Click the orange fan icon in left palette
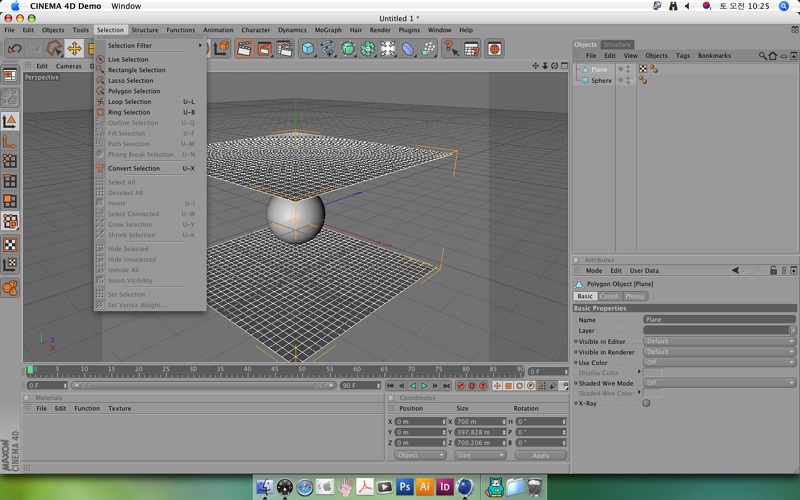The width and height of the screenshot is (800, 500). [x=10, y=288]
